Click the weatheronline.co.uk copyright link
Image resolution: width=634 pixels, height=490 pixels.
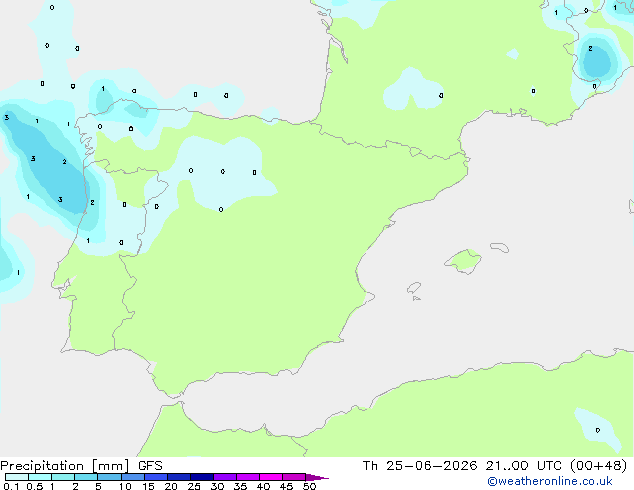click(550, 481)
